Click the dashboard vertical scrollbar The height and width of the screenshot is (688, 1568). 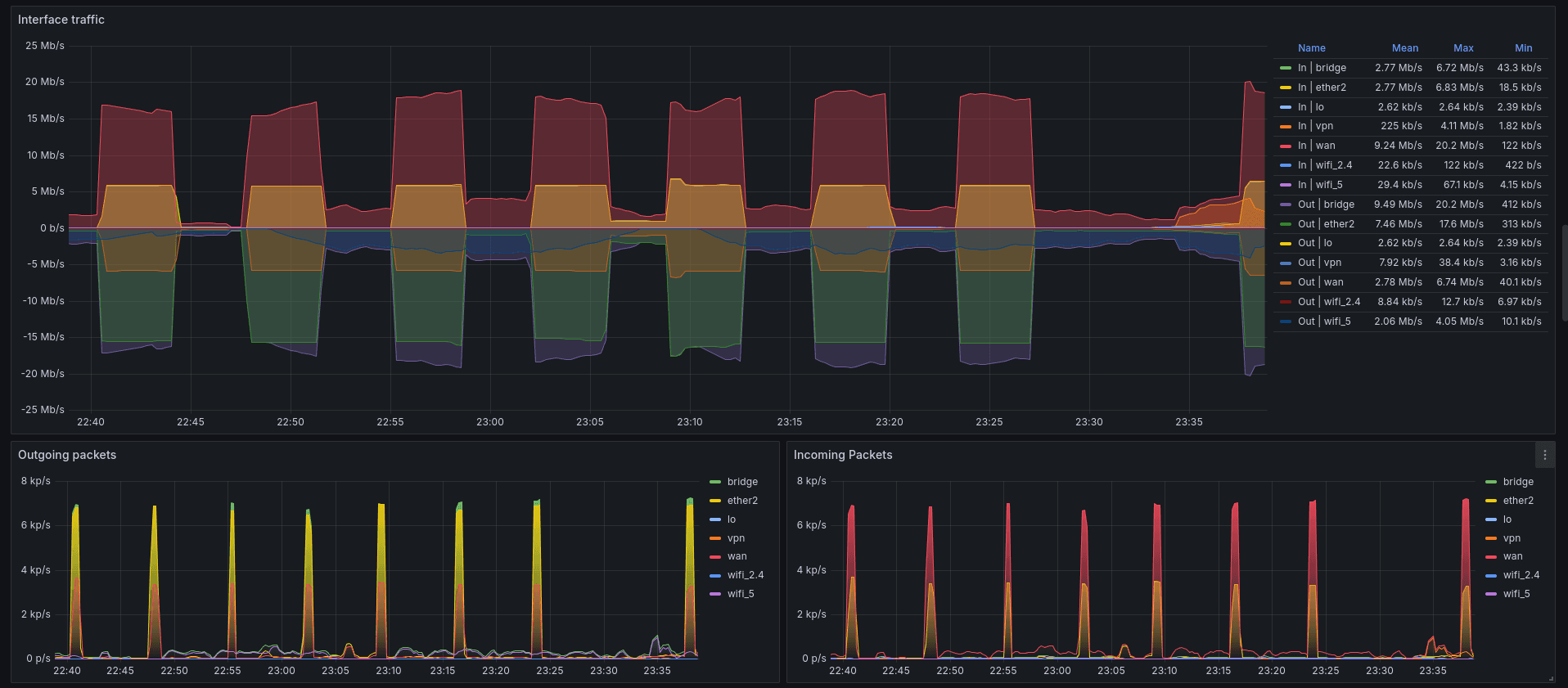[1565, 272]
